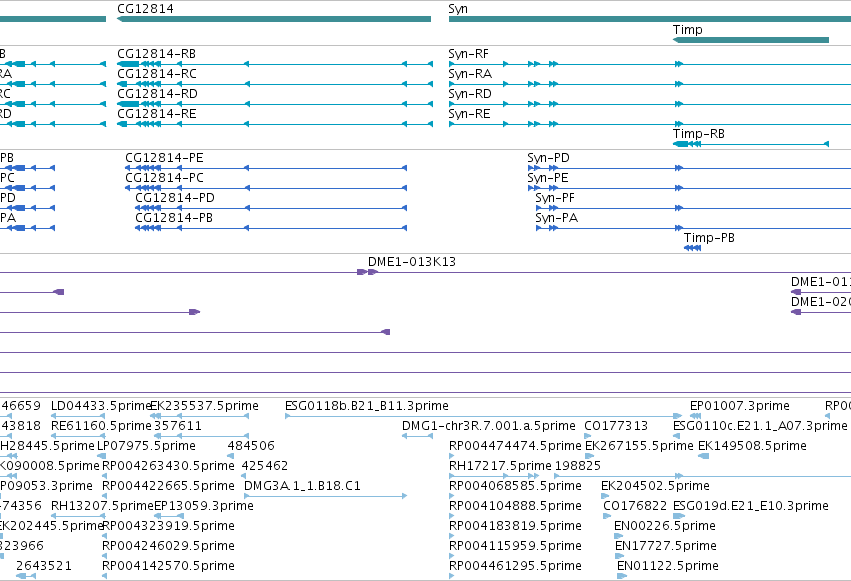Image resolution: width=851 pixels, height=581 pixels.
Task: Click the ESG0118b.B21_B11.3prime label
Action: pos(367,406)
